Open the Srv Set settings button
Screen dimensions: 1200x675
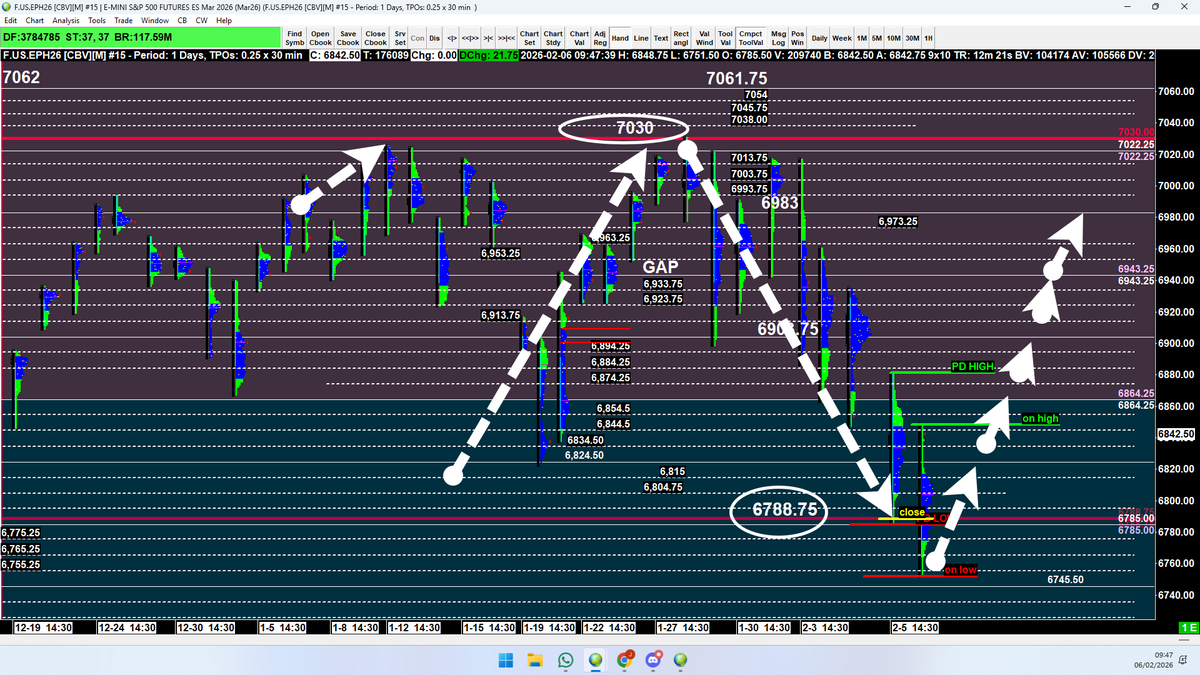[400, 38]
